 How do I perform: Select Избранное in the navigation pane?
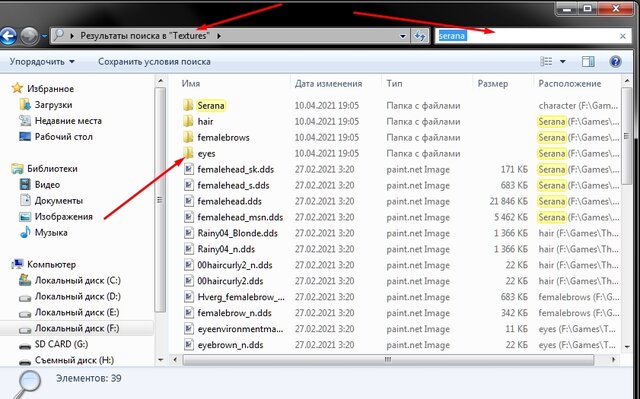51,89
